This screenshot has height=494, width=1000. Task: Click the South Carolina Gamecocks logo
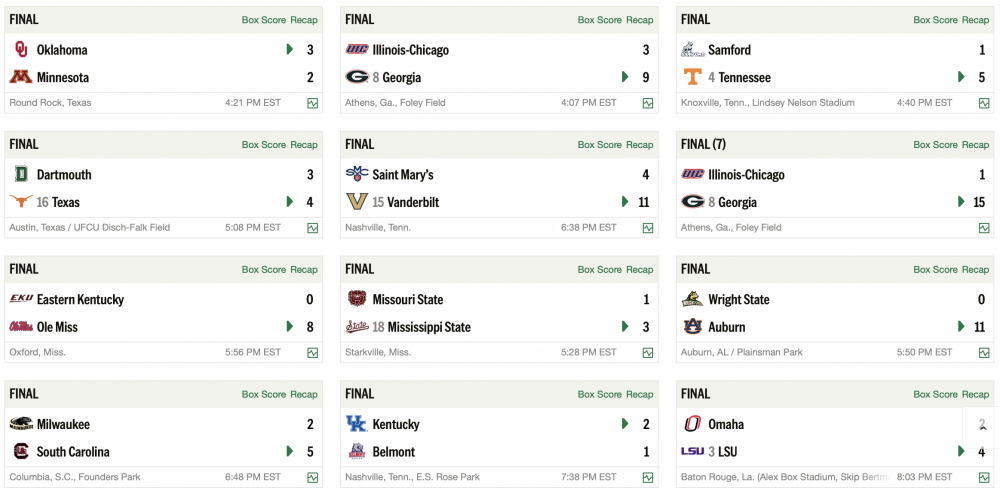[20, 452]
